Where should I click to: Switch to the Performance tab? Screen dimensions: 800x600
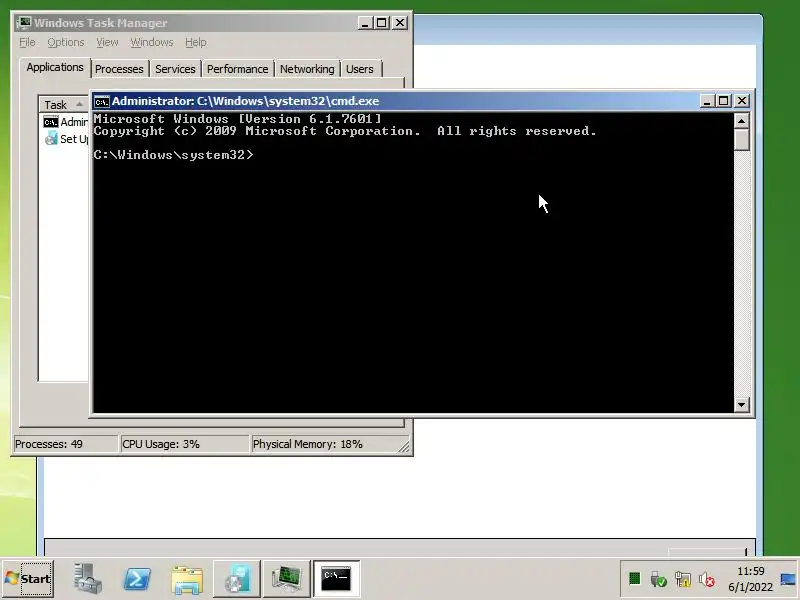point(237,69)
